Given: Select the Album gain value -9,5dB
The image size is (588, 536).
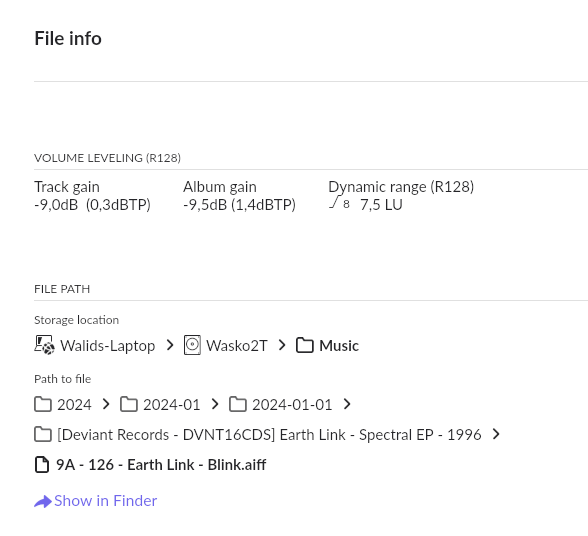Looking at the screenshot, I should (x=205, y=205).
